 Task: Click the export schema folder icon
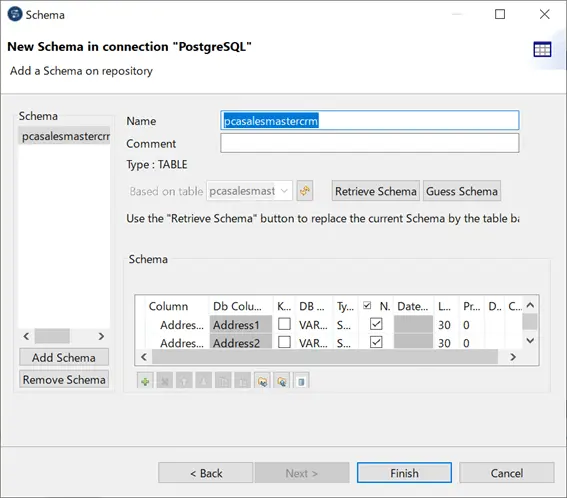tap(282, 381)
